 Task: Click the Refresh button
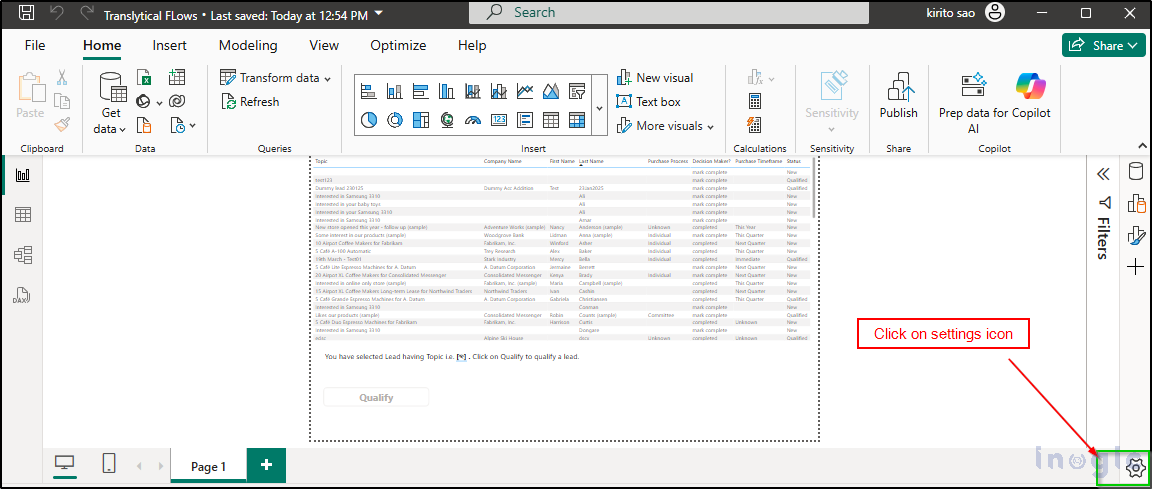(251, 102)
